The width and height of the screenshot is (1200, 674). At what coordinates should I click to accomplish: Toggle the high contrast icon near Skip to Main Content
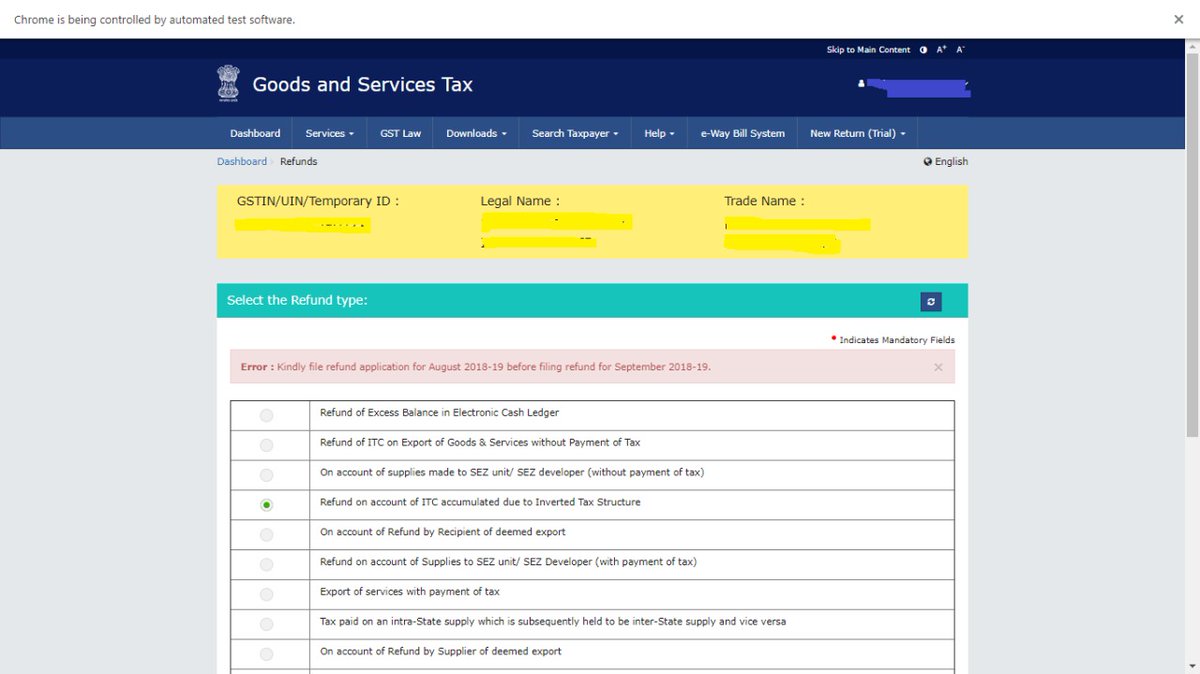(923, 50)
